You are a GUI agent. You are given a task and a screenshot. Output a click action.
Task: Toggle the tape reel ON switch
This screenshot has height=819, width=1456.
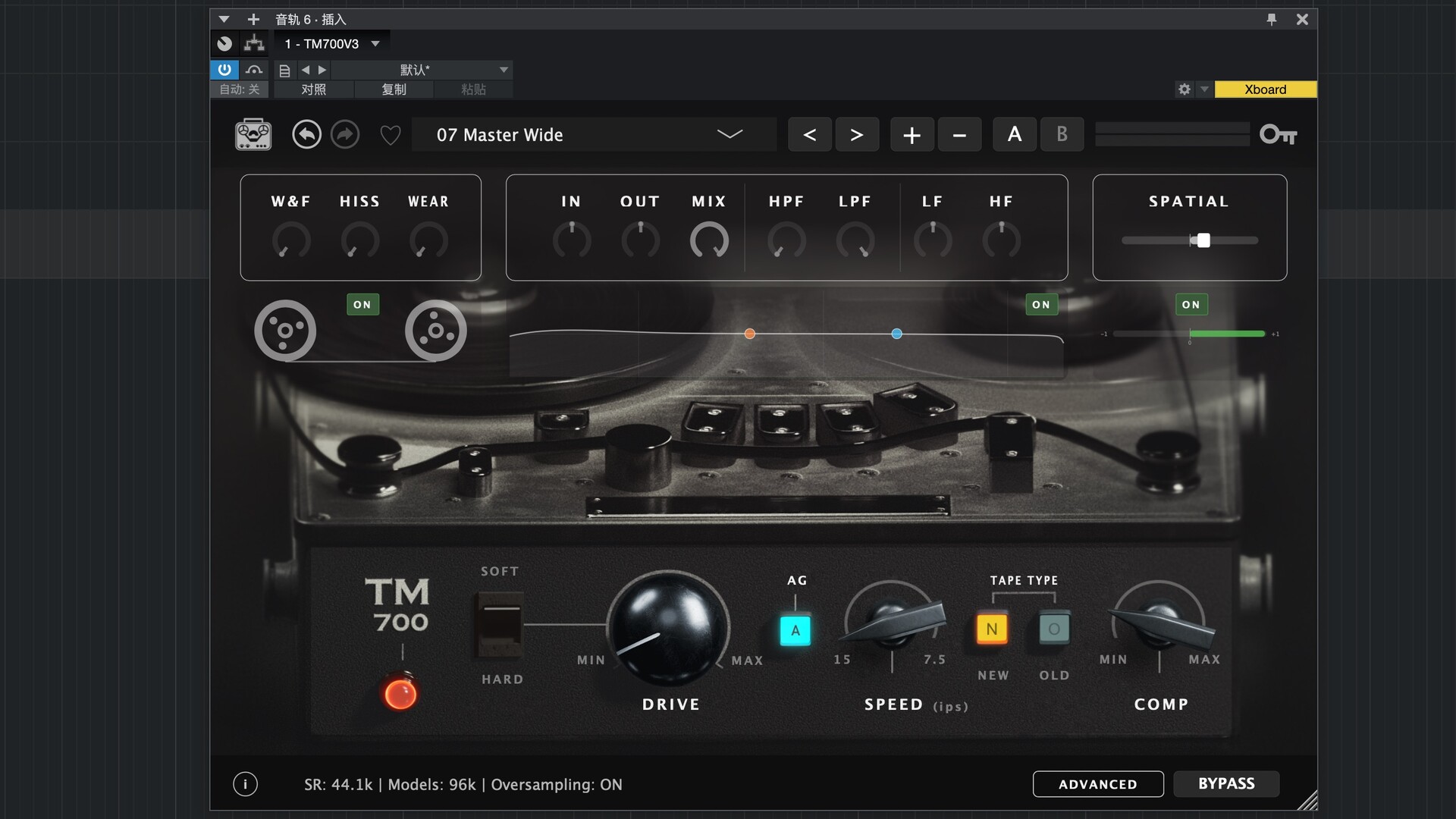coord(362,304)
